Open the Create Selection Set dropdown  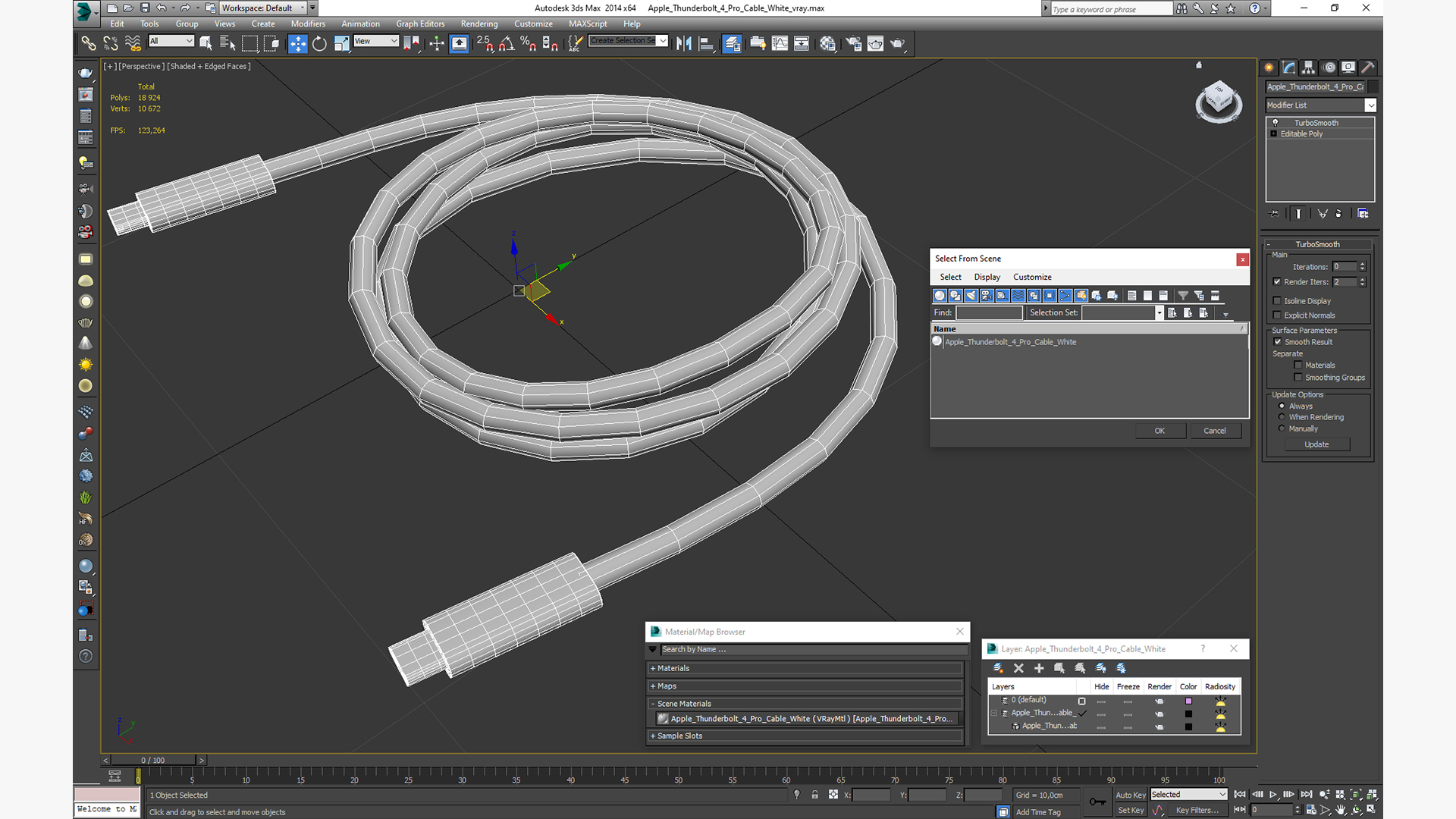pyautogui.click(x=629, y=41)
